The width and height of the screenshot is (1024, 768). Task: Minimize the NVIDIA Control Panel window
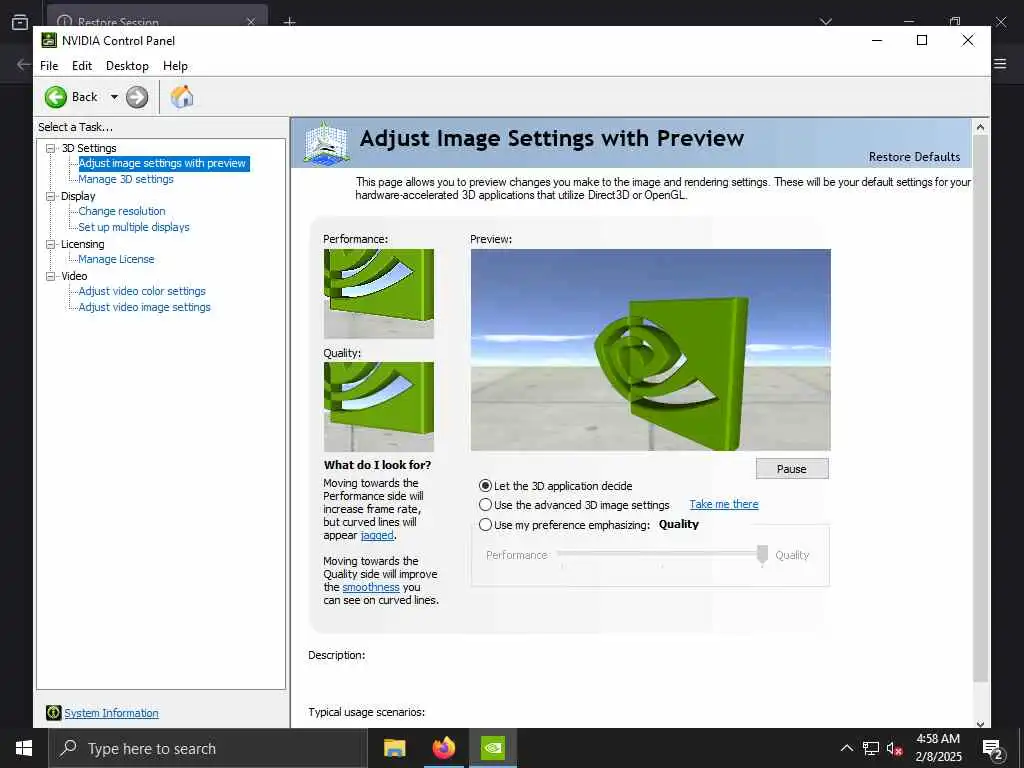click(877, 40)
